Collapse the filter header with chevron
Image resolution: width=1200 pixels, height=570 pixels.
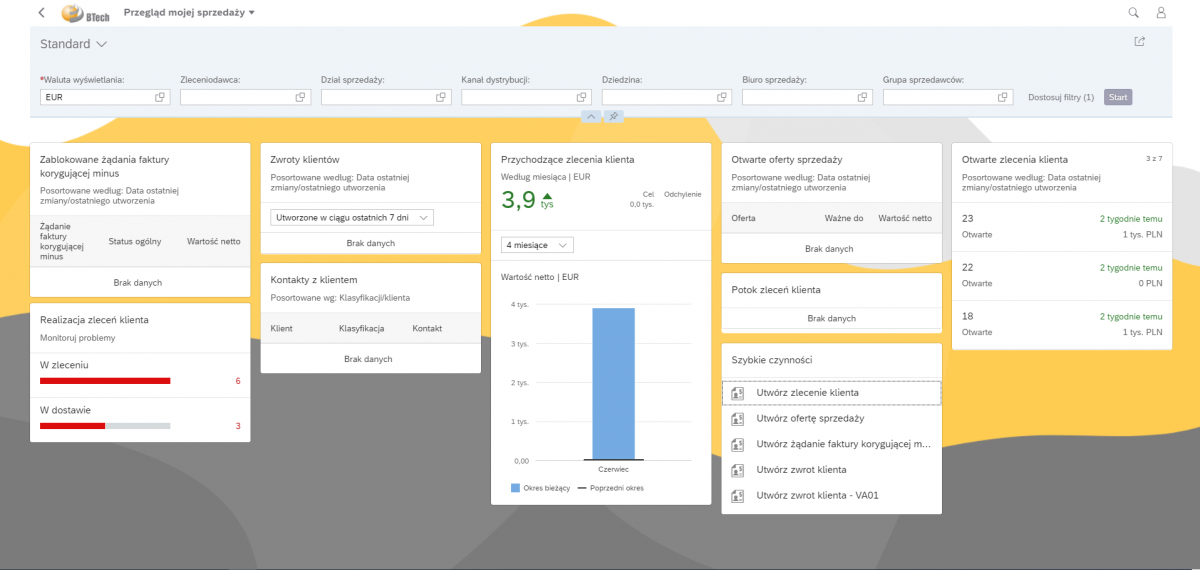[x=590, y=117]
